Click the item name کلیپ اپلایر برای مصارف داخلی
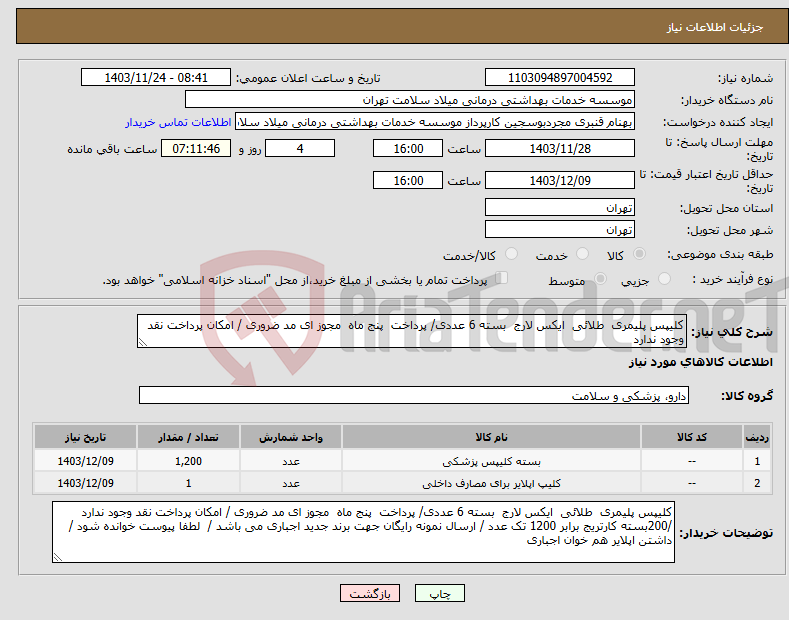This screenshot has height=620, width=789. tap(491, 483)
